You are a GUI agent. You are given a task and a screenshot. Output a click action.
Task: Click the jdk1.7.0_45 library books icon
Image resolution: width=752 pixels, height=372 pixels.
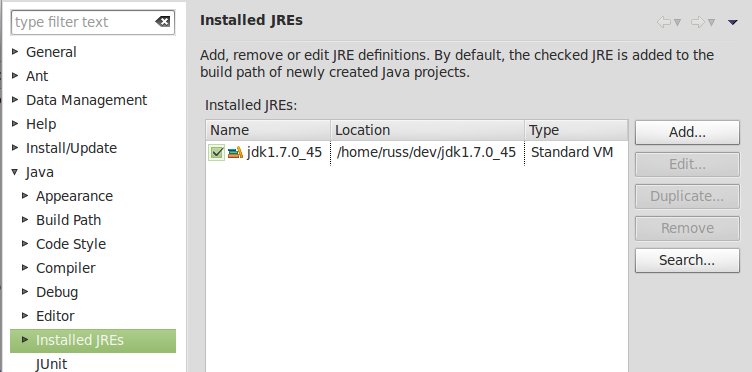click(235, 152)
